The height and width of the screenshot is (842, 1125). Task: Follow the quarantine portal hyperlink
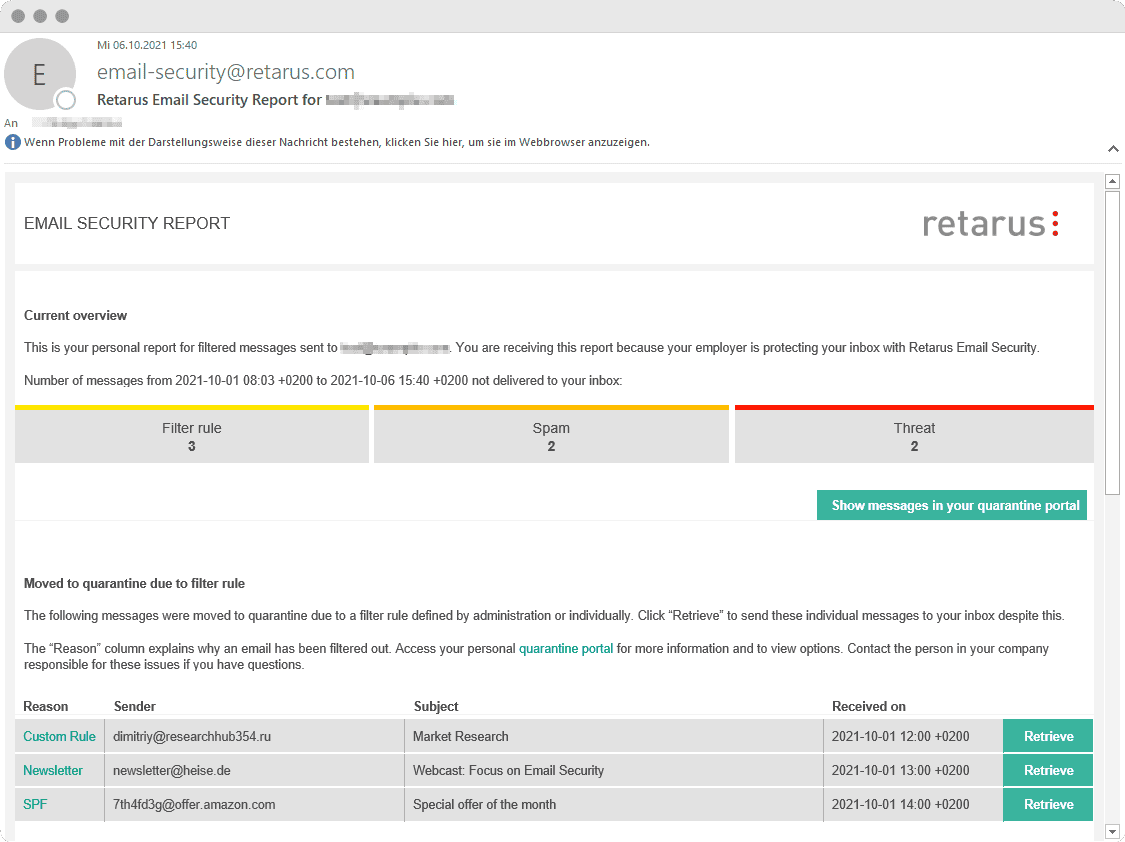[565, 648]
